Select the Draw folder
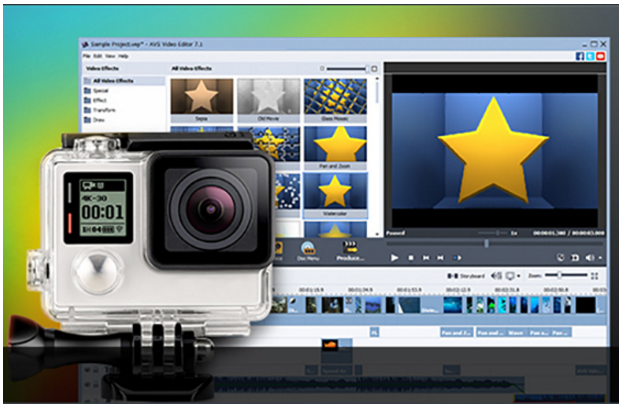The height and width of the screenshot is (409, 621). click(x=94, y=120)
